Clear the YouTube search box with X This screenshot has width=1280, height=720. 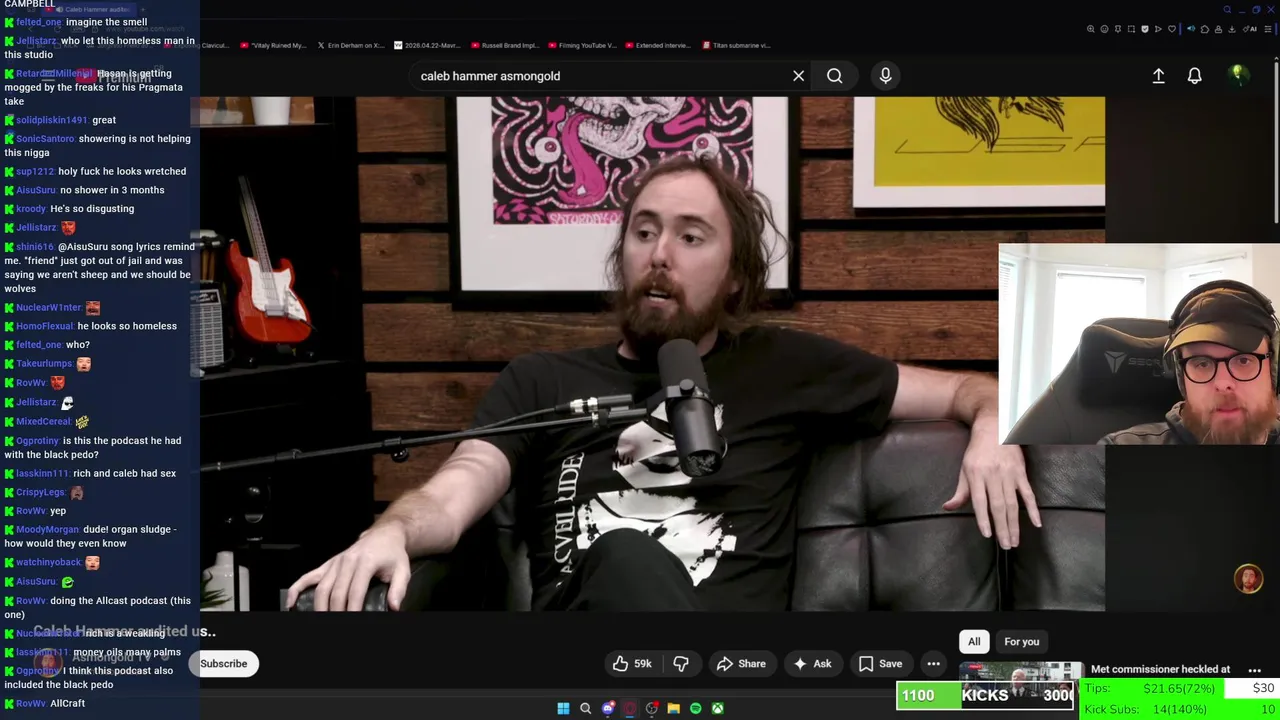pos(798,76)
